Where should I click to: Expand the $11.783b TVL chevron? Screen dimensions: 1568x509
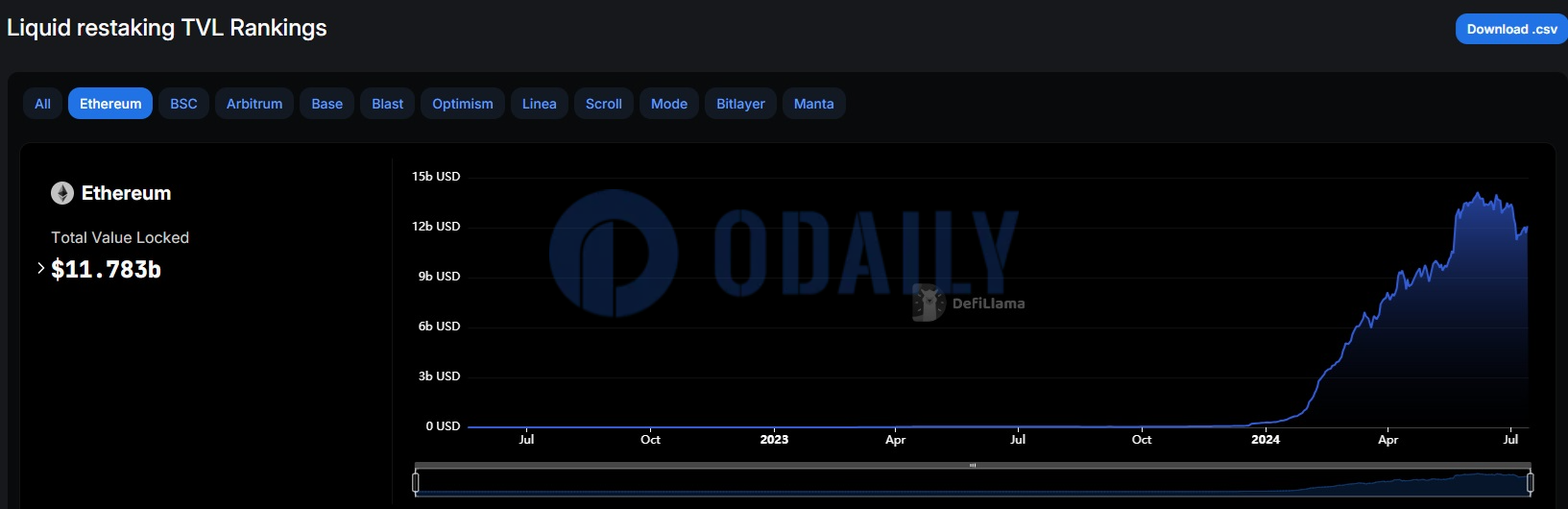point(40,268)
